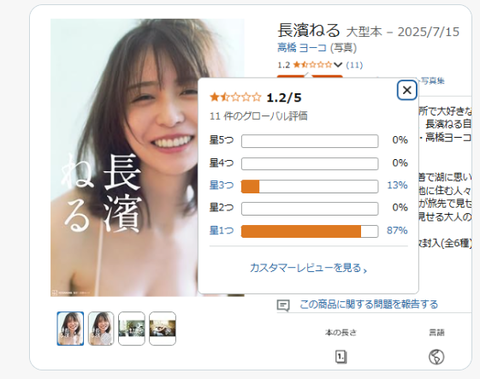
Task: Select the second cover thumbnail
Action: tap(101, 328)
